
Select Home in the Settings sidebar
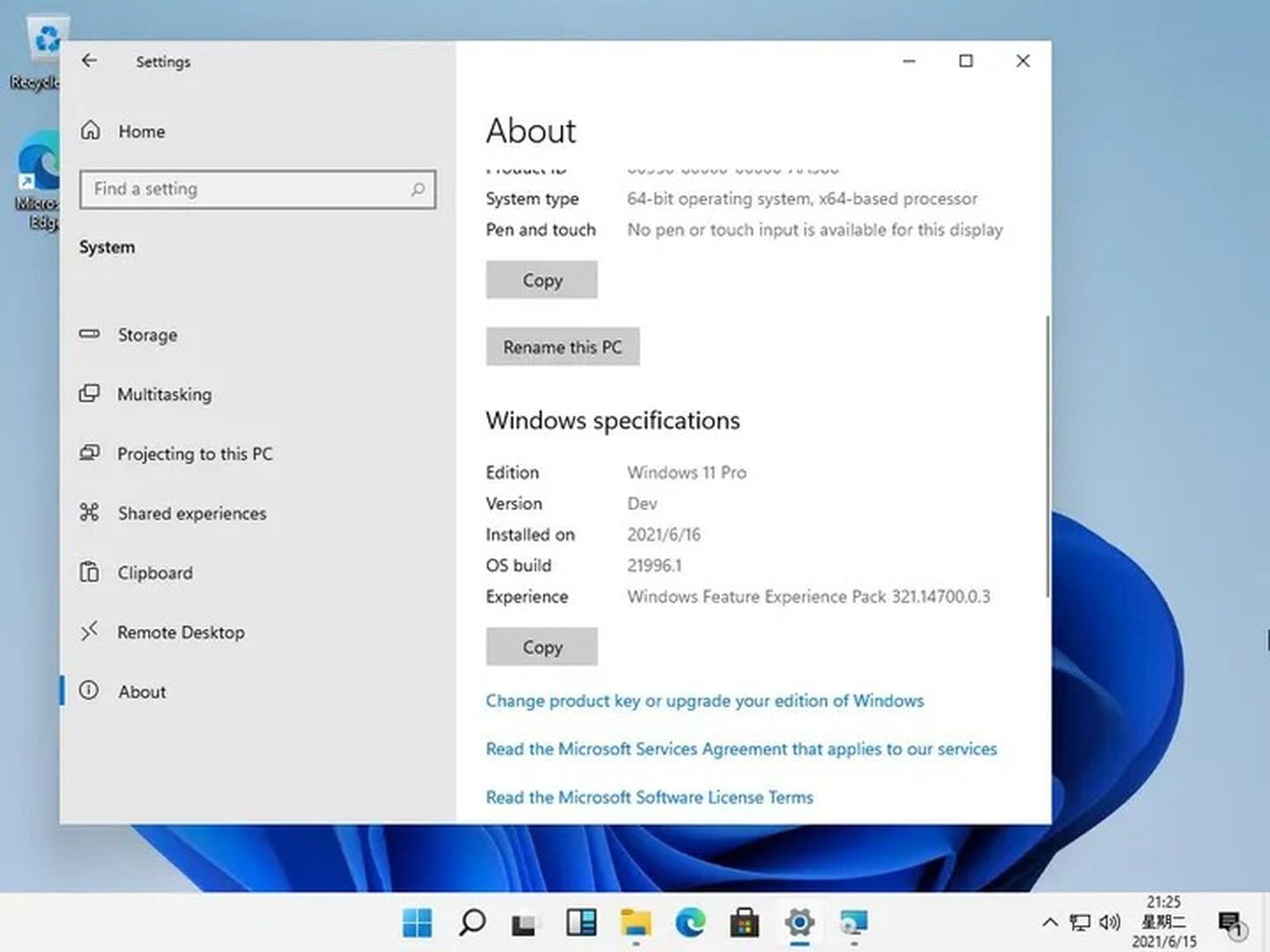coord(141,131)
